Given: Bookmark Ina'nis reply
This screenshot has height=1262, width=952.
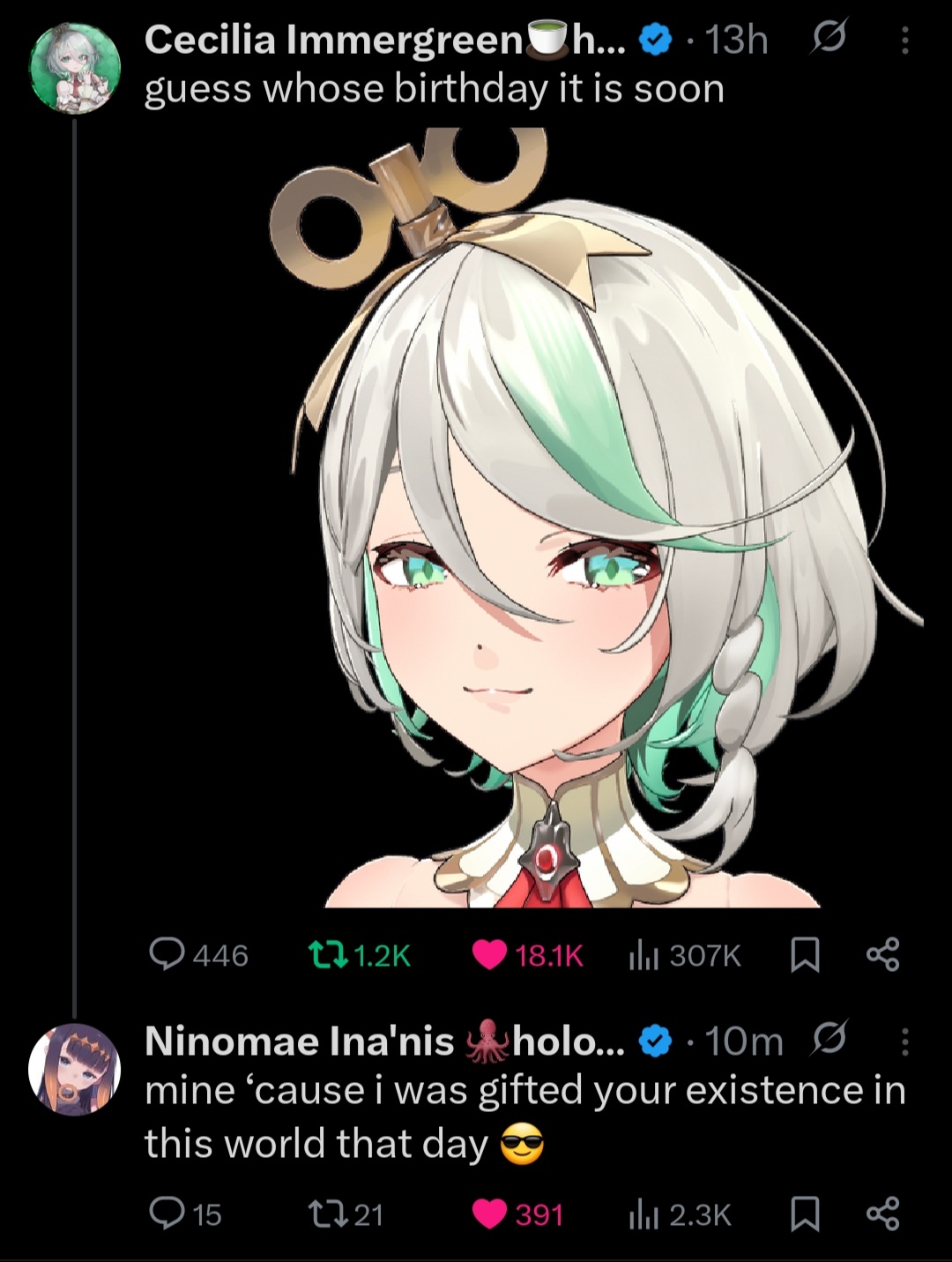Looking at the screenshot, I should (804, 1214).
